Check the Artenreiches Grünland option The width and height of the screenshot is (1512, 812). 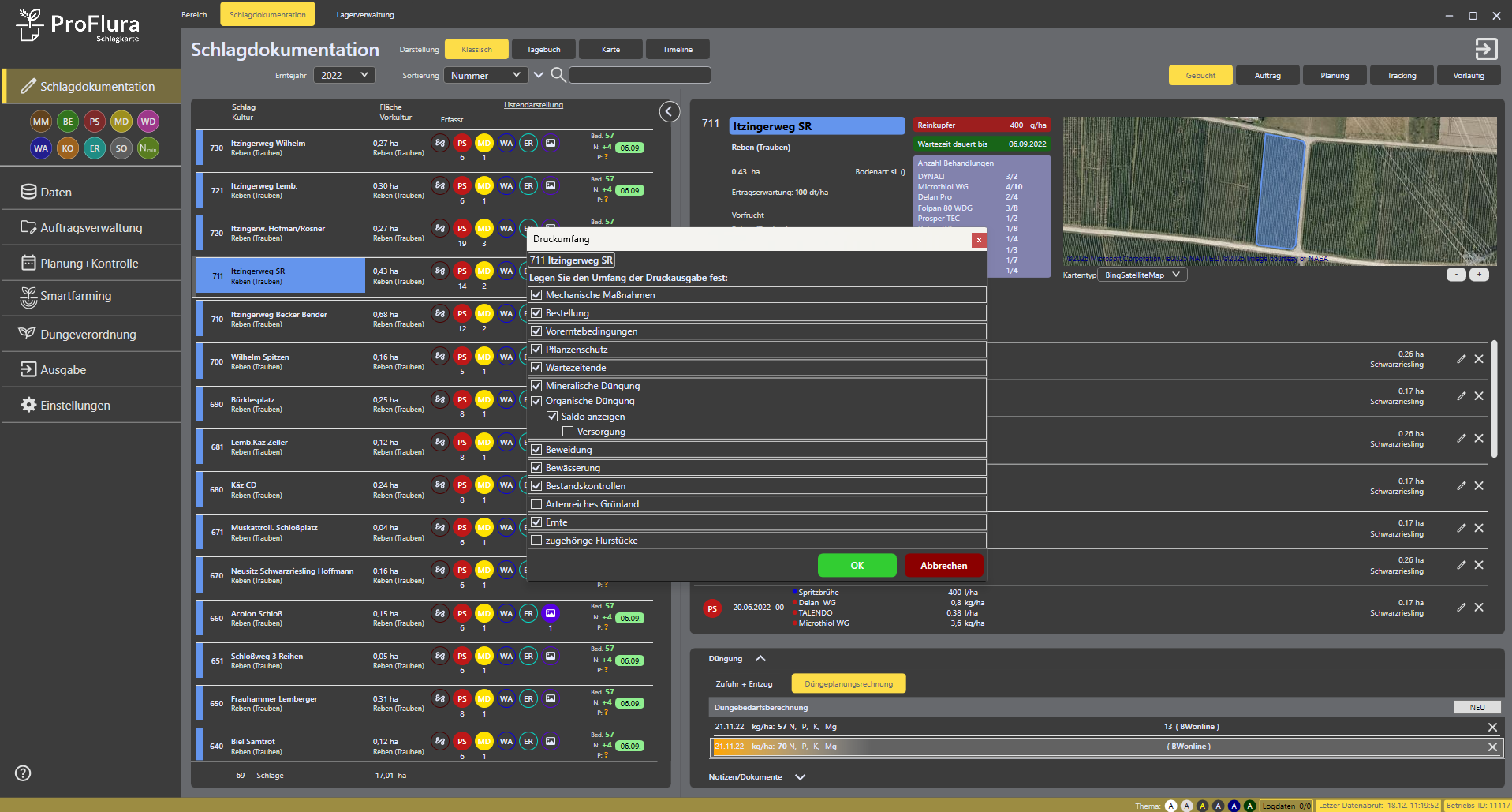pos(537,504)
